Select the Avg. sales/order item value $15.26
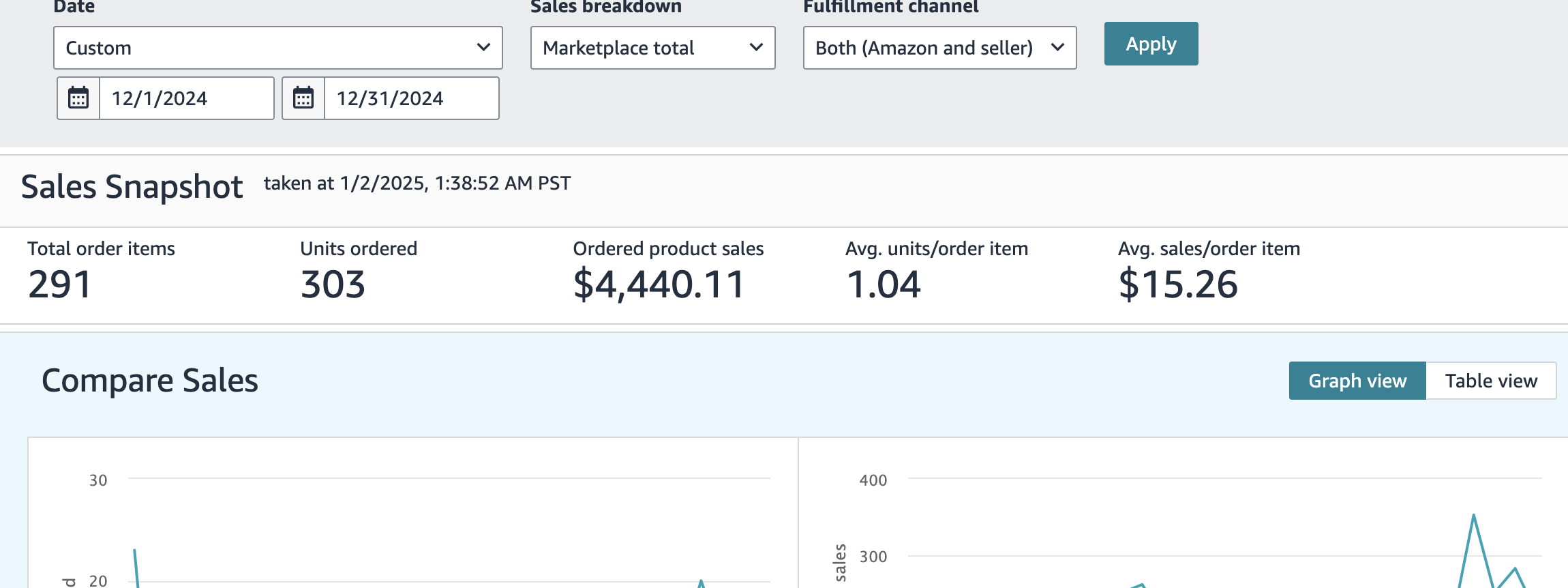1568x588 pixels. (1178, 284)
